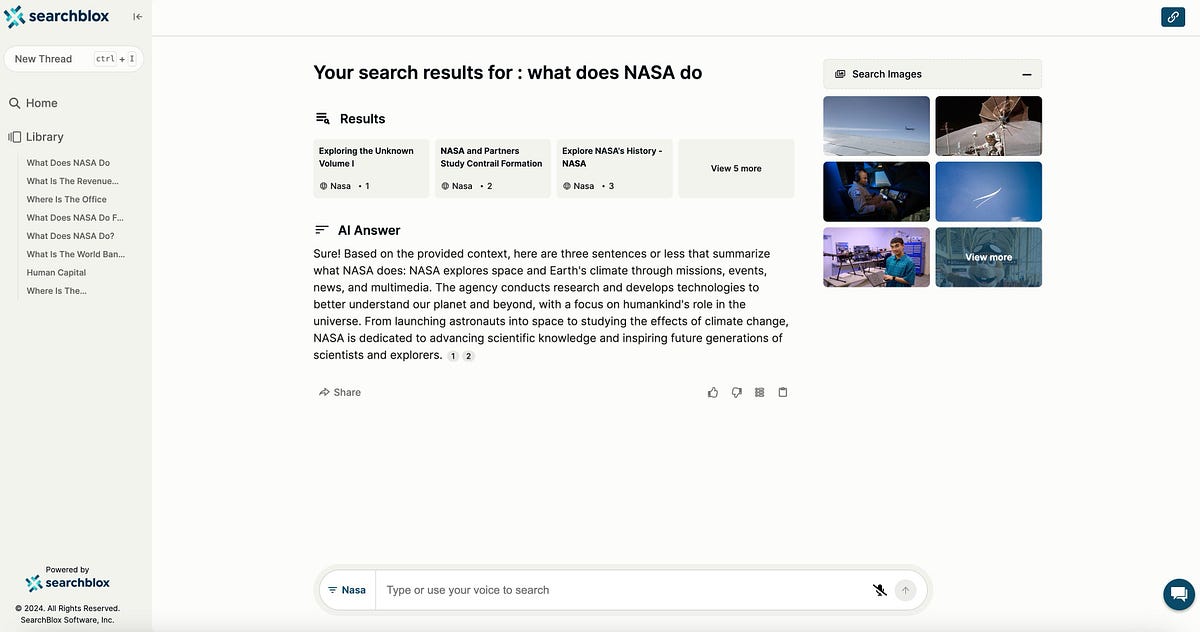This screenshot has height=632, width=1200.
Task: Click the muted microphone icon in the search bar
Action: pos(879,589)
